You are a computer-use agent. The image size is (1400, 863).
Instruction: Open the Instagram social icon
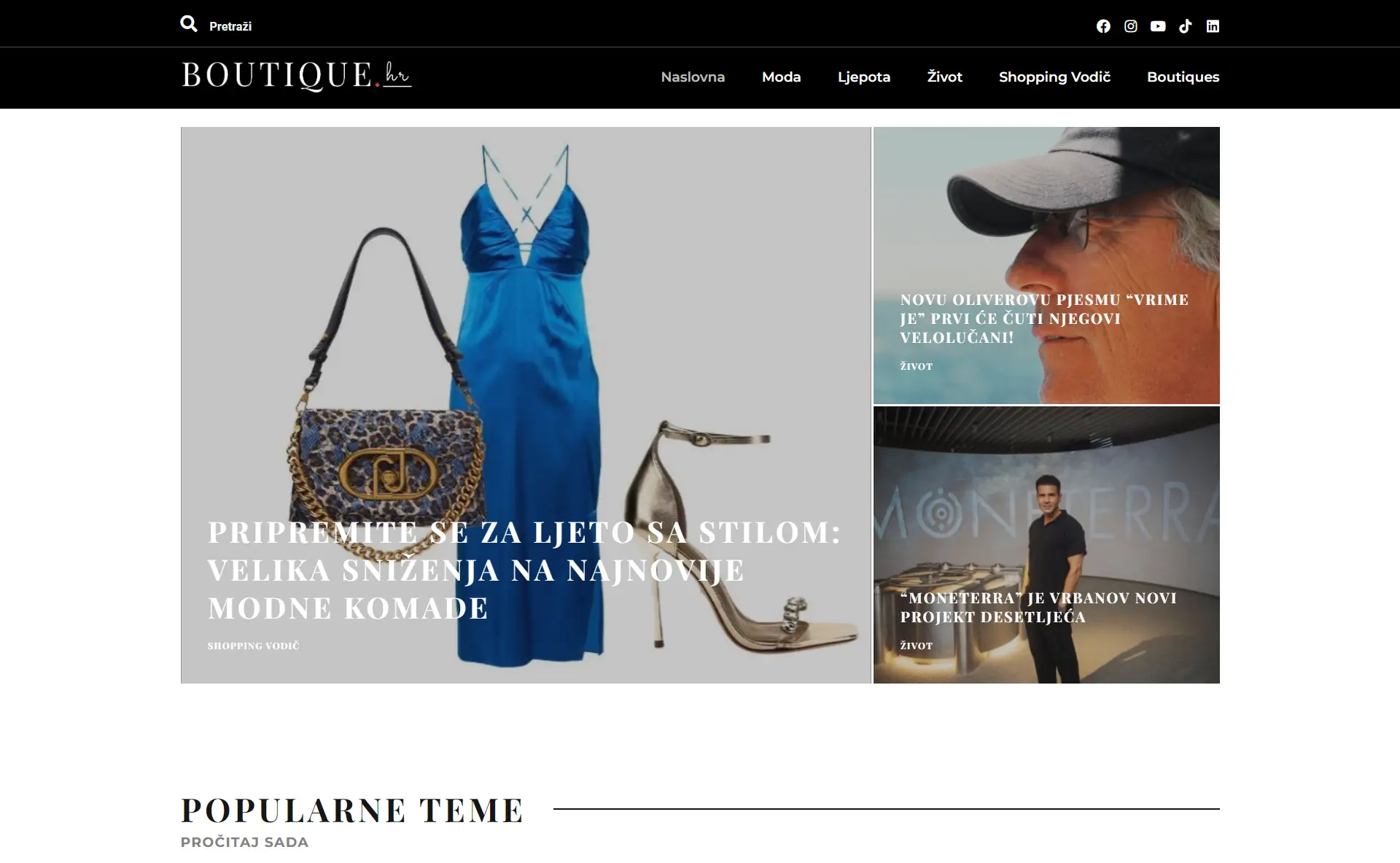click(x=1131, y=26)
